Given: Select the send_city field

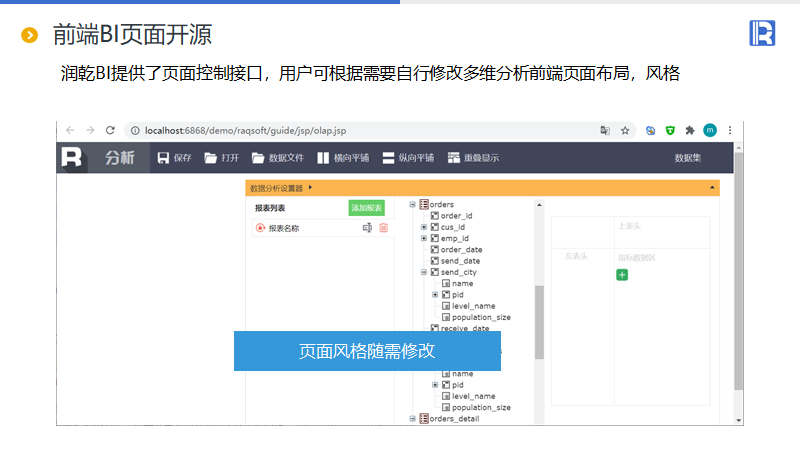Looking at the screenshot, I should pos(459,272).
